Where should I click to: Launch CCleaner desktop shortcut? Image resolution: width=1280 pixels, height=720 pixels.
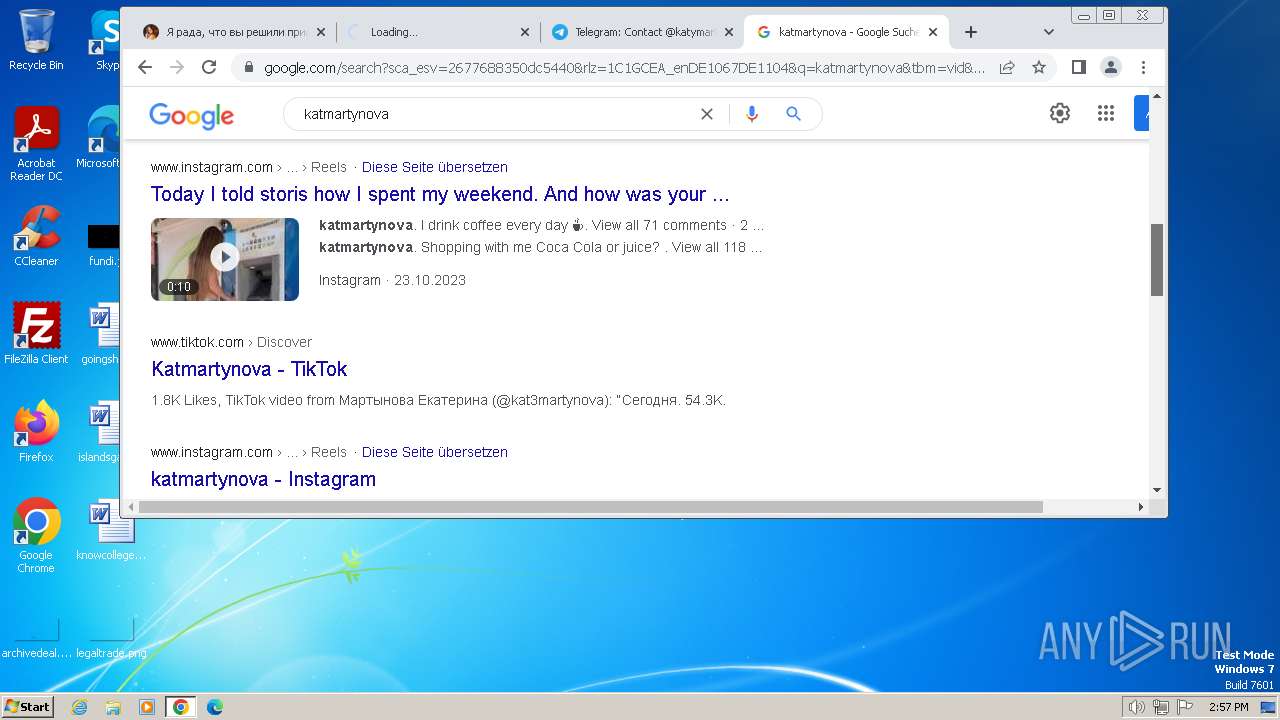pos(36,236)
